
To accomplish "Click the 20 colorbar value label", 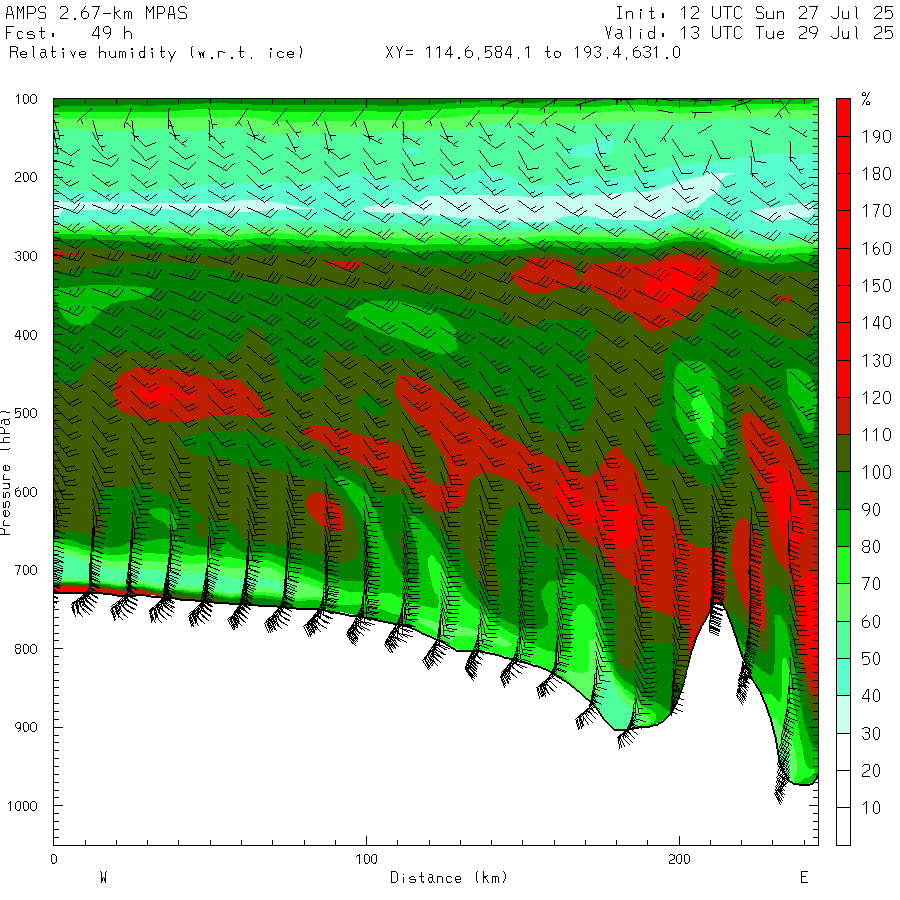I will point(871,771).
